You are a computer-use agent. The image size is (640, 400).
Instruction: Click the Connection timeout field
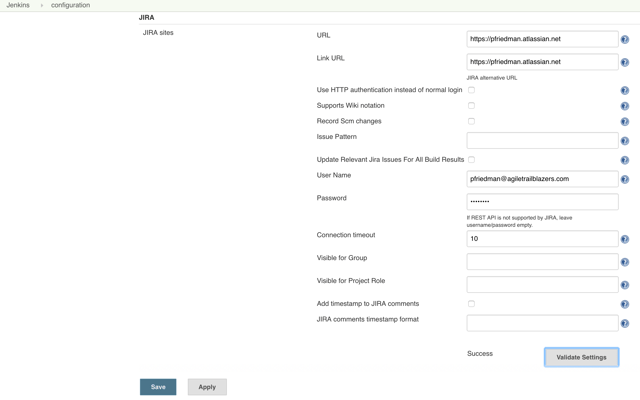click(542, 238)
